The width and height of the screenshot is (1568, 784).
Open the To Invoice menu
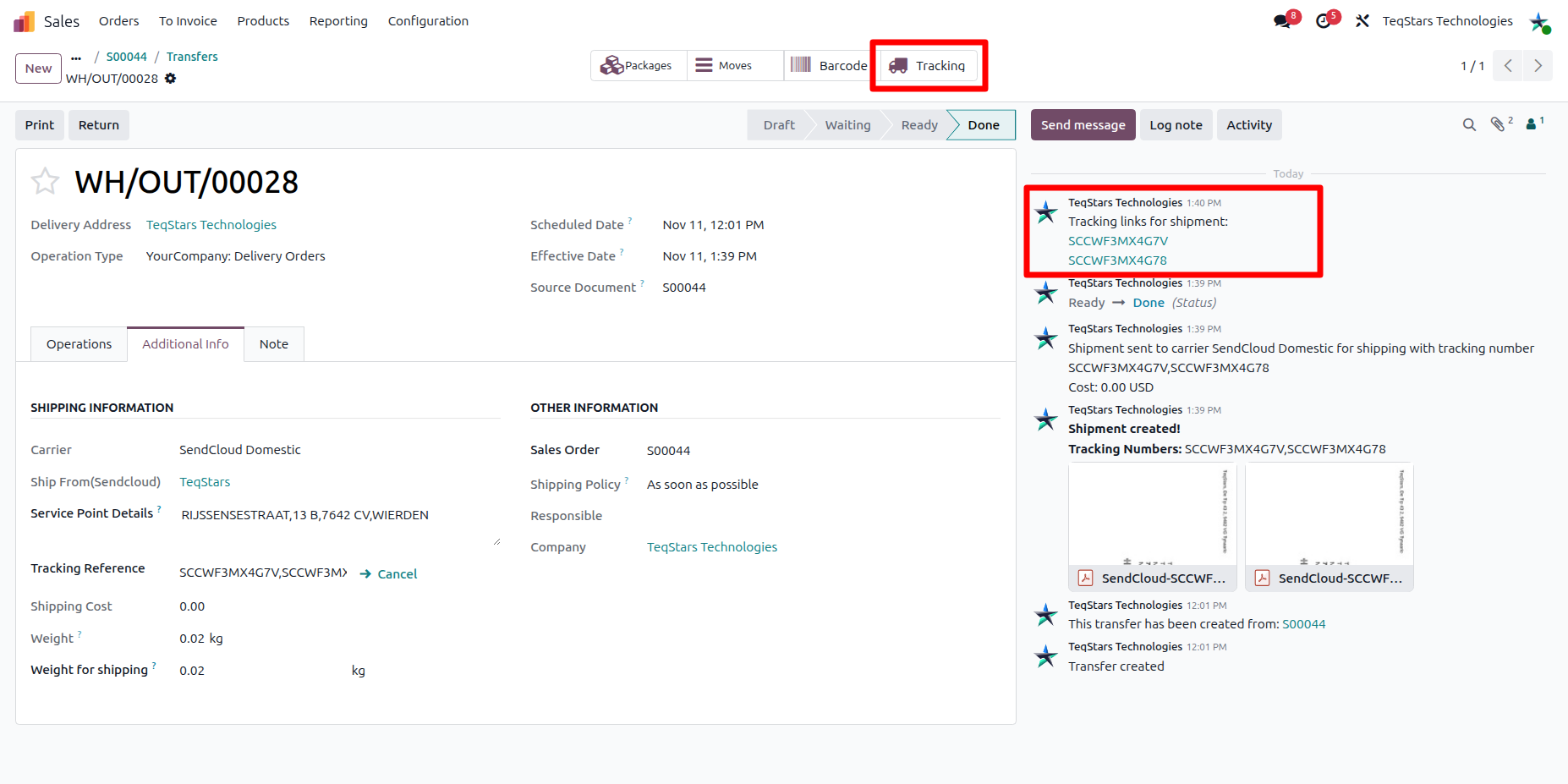pos(188,21)
